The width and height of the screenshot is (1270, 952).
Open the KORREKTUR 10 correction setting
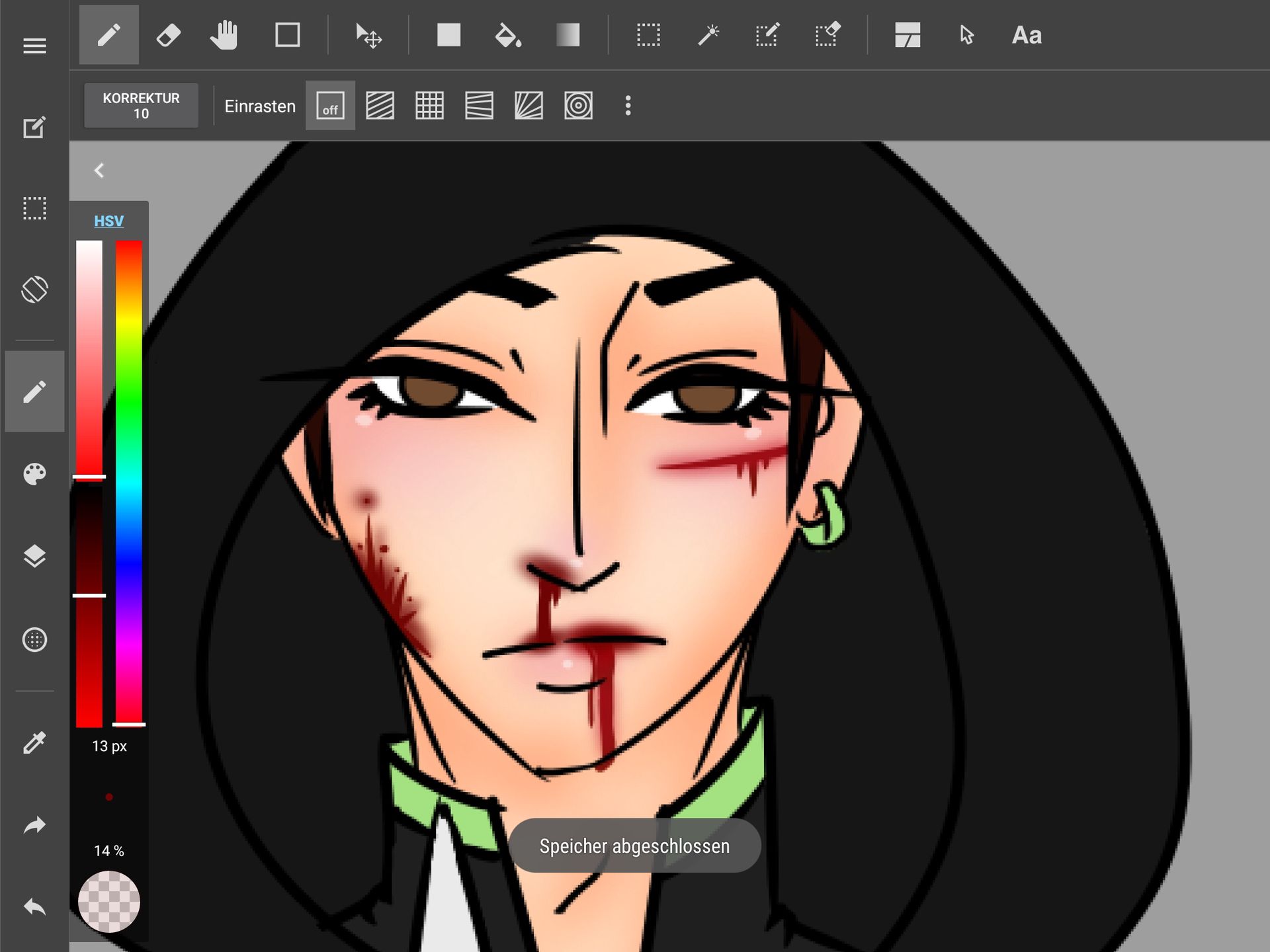[x=141, y=106]
